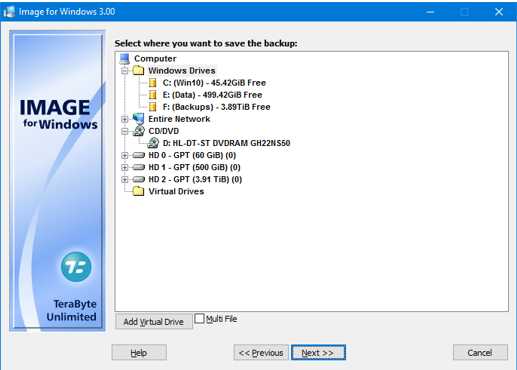Viewport: 517px width, 370px height.
Task: Collapse the CD/DVD node
Action: [x=125, y=131]
